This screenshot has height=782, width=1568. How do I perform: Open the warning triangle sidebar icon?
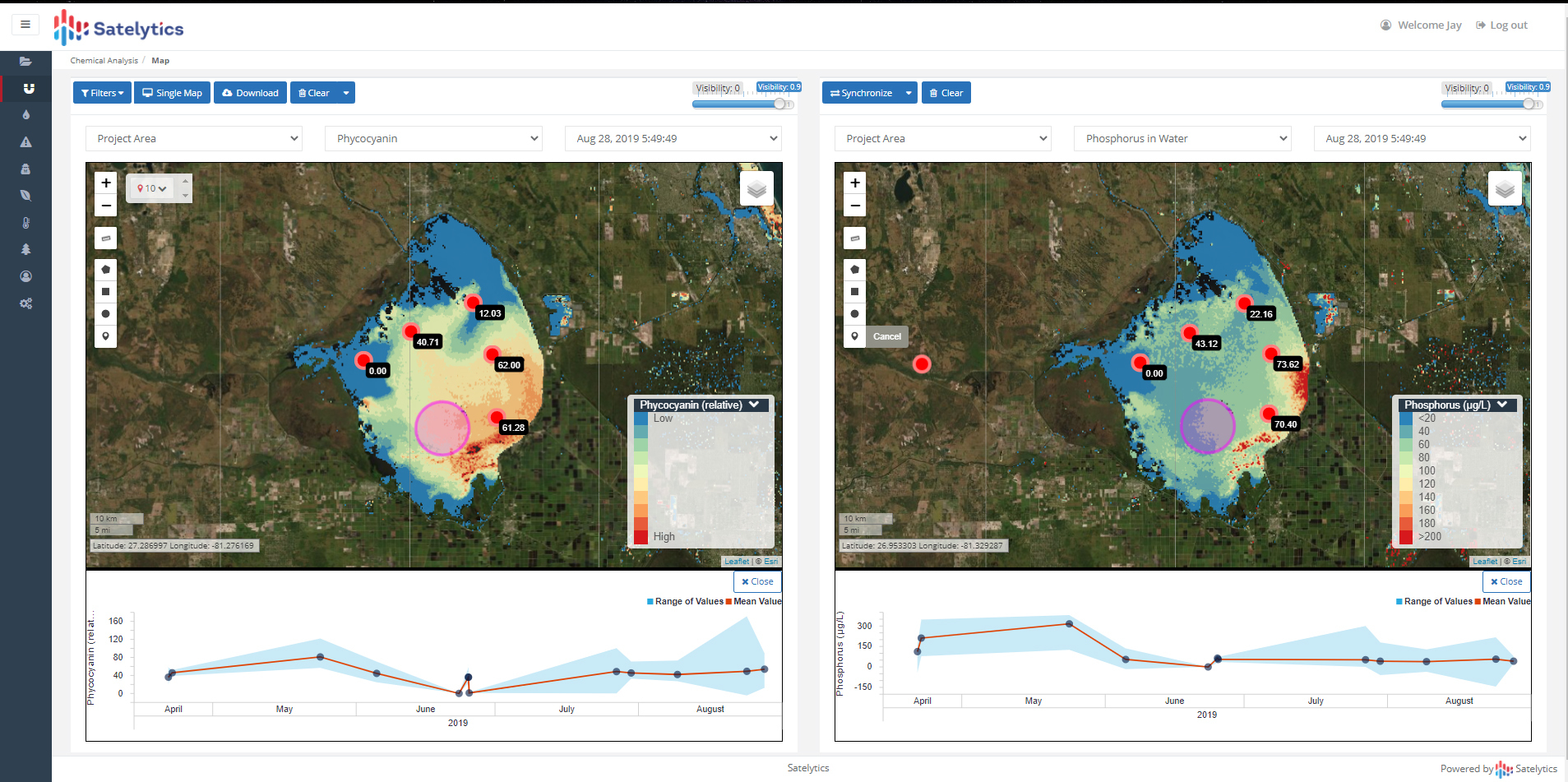(25, 142)
